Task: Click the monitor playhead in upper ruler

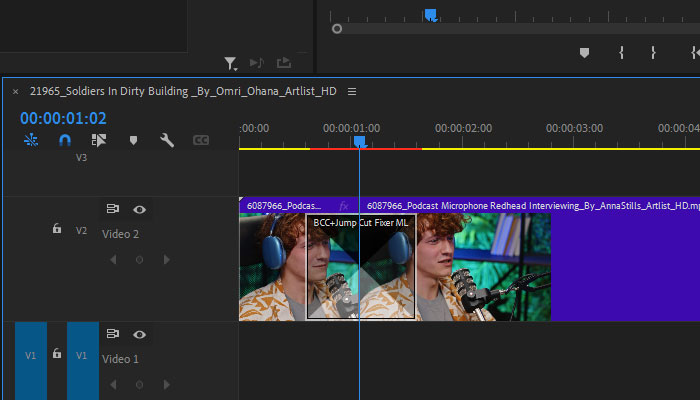Action: (x=430, y=15)
